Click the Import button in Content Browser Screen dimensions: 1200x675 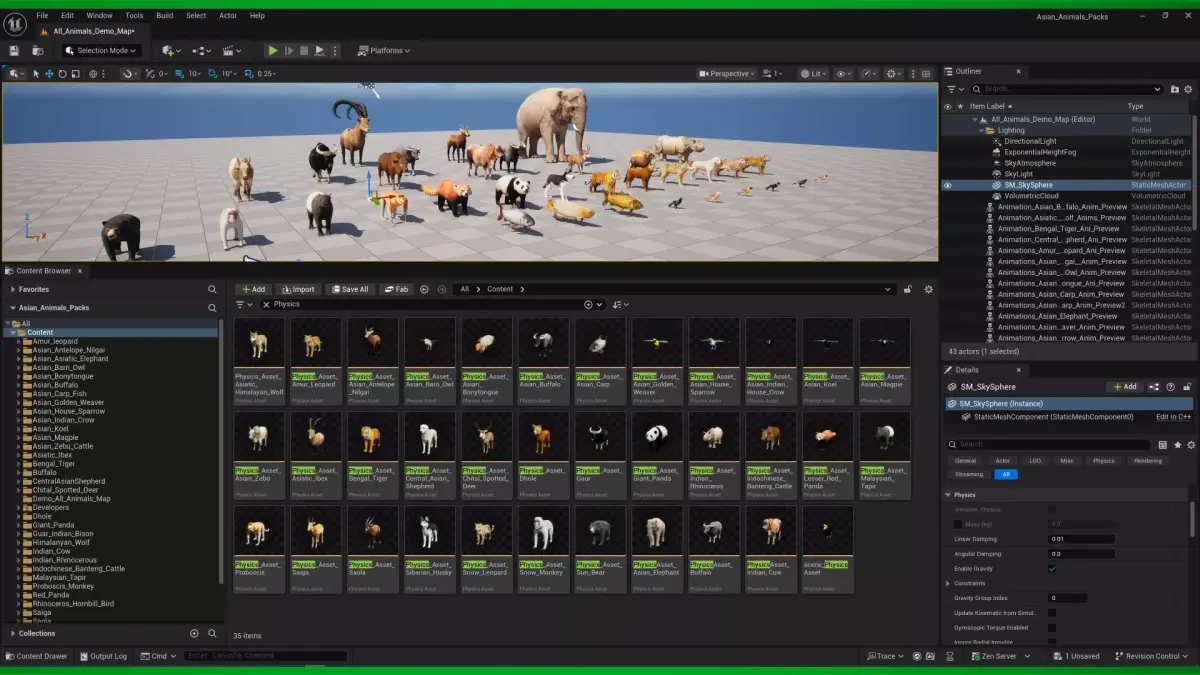297,289
